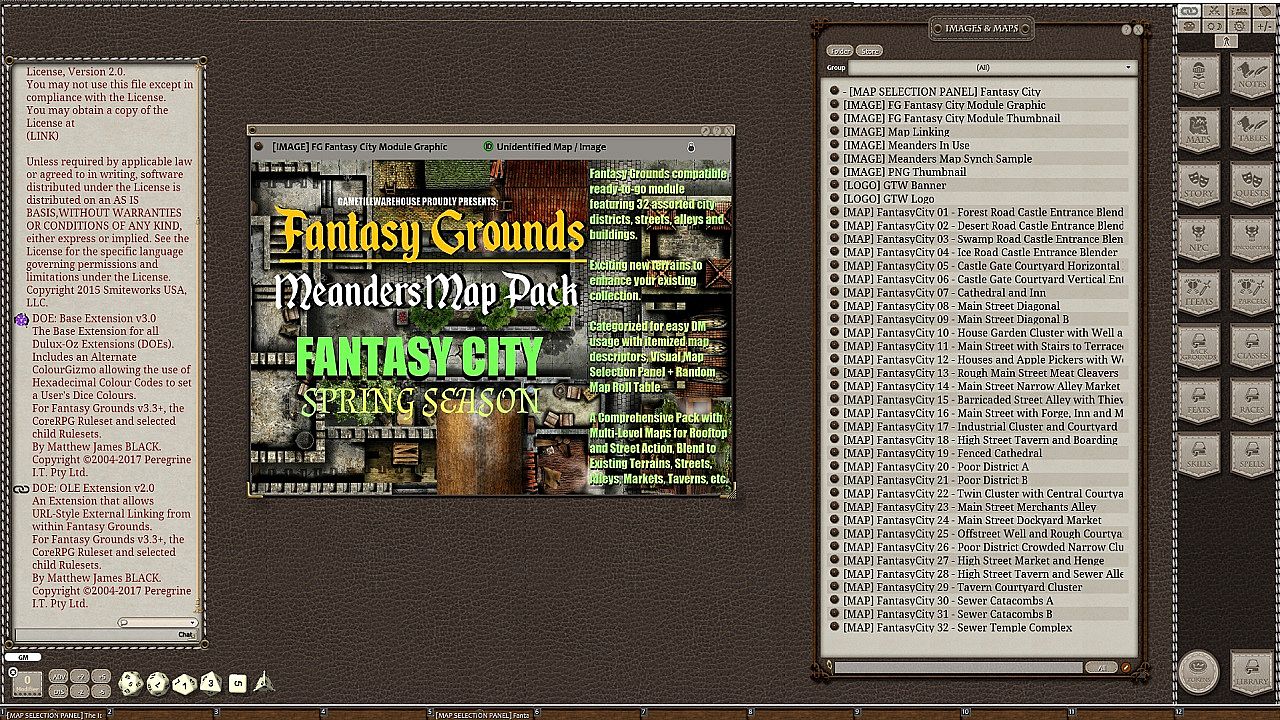Open the Skills sidebar button
The image size is (1280, 720).
pos(1198,455)
